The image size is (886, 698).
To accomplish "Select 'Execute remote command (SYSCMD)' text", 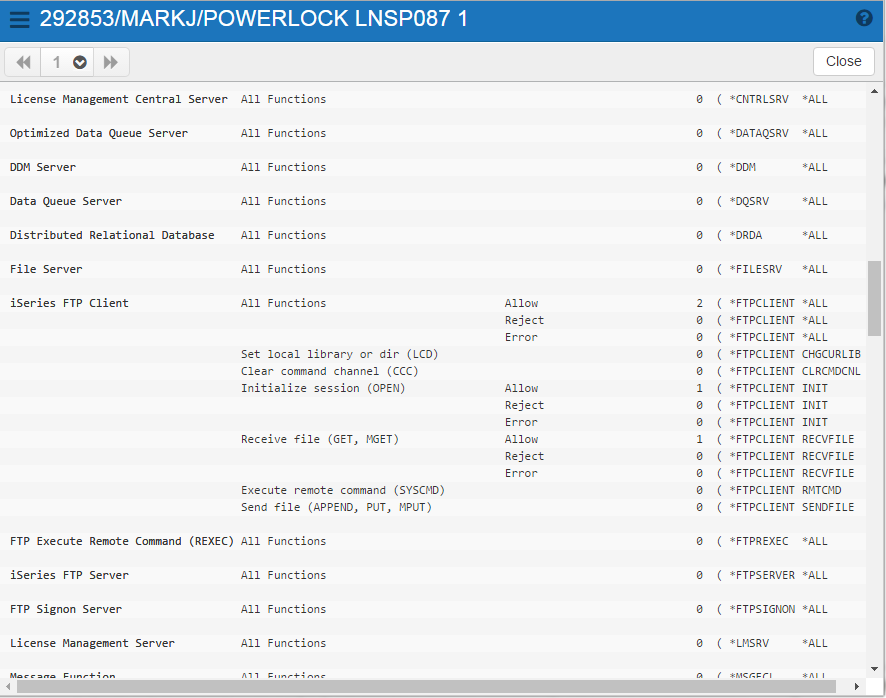I will tap(343, 490).
